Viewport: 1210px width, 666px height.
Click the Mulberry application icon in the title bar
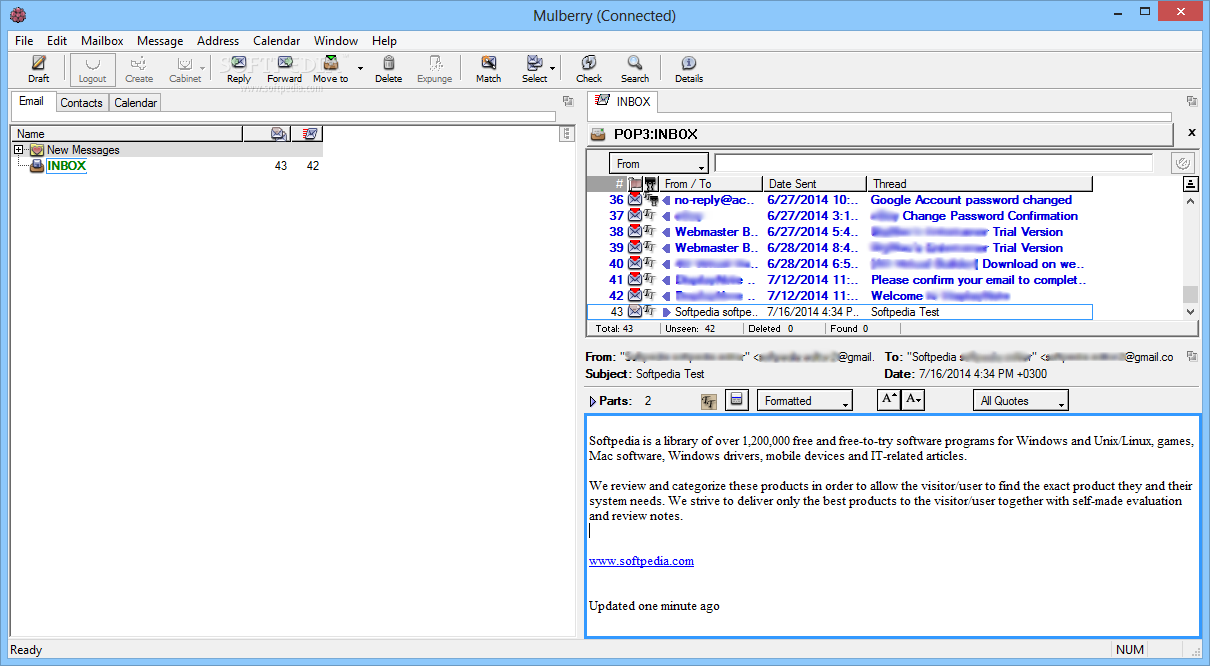tap(17, 15)
